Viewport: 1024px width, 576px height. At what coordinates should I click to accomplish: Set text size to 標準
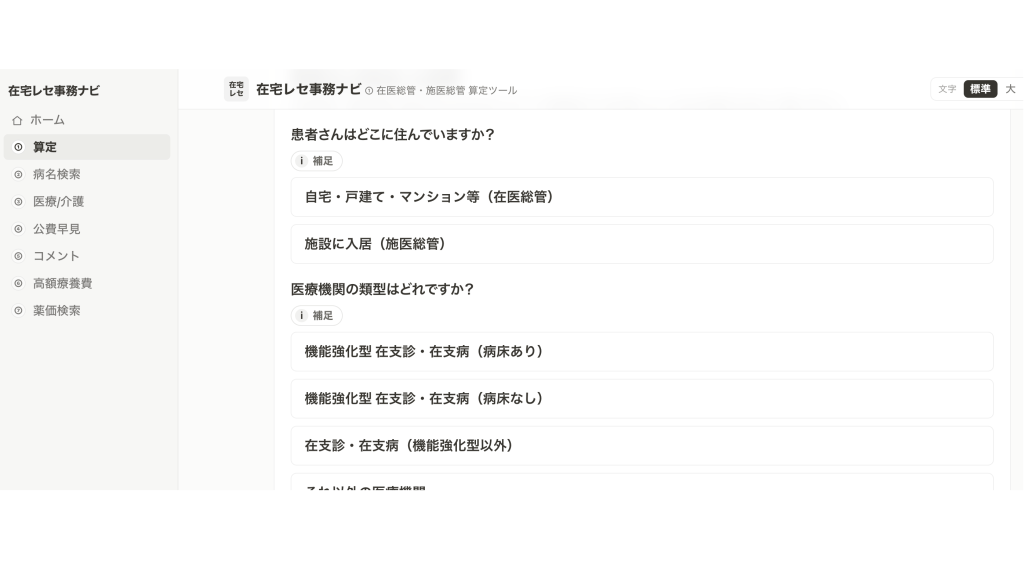980,89
